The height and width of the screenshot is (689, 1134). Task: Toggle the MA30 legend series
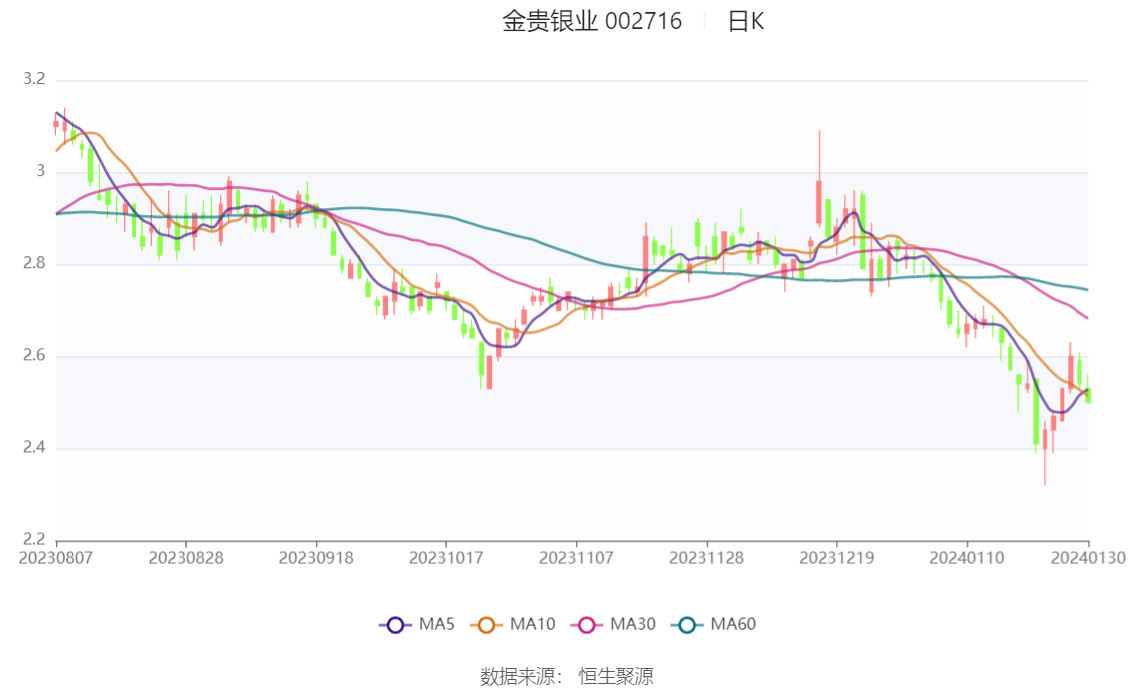click(613, 625)
